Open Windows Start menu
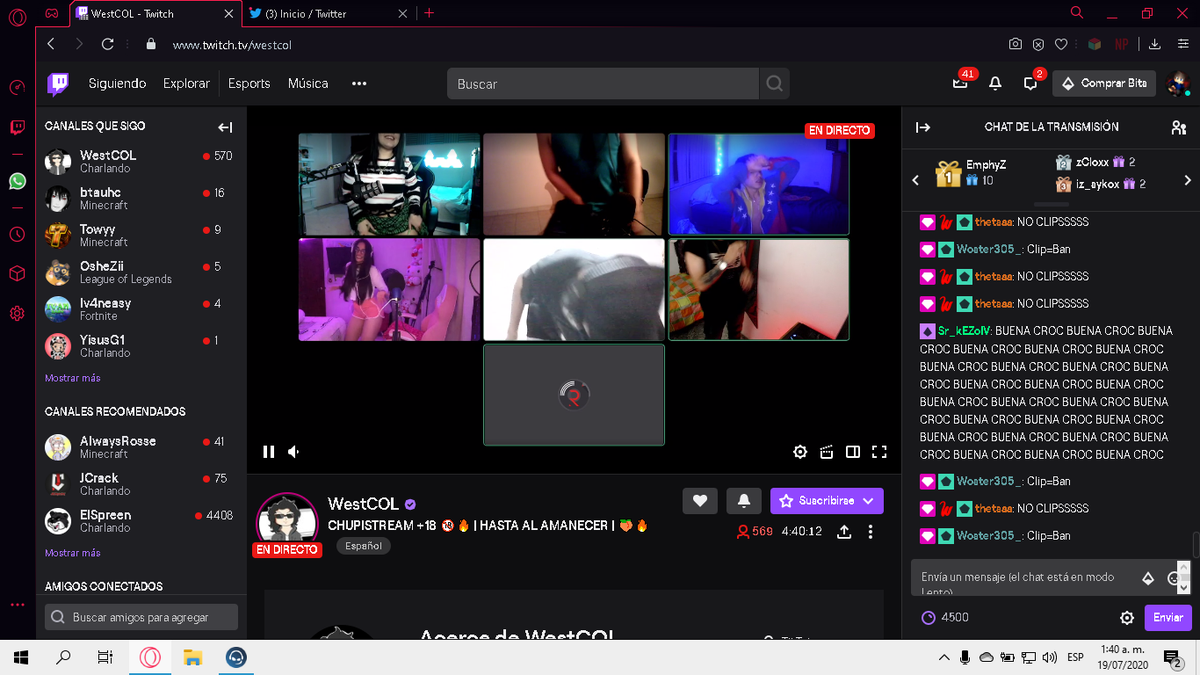The height and width of the screenshot is (675, 1200). point(20,657)
